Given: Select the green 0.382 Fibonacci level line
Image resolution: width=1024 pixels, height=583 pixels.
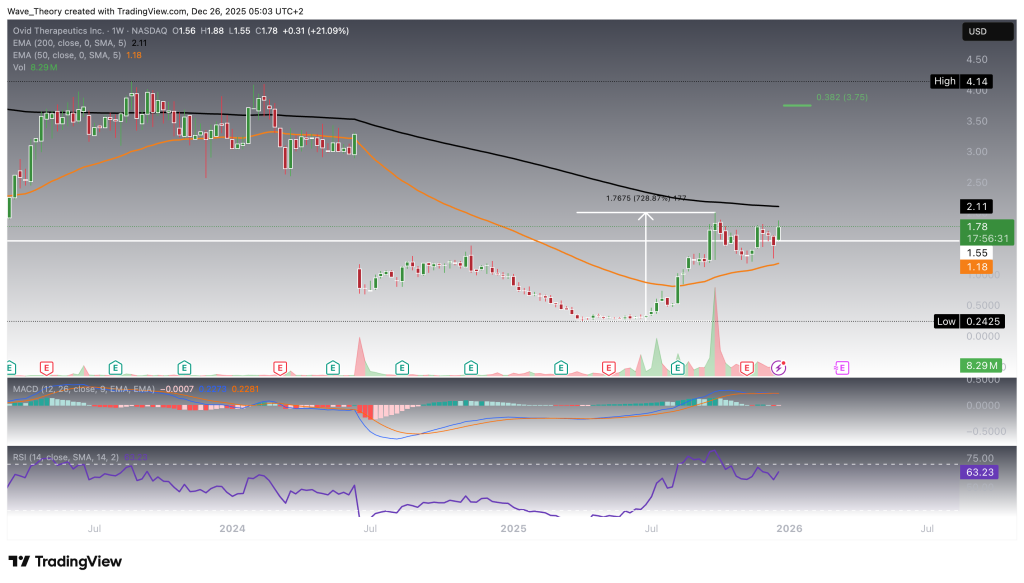Looking at the screenshot, I should (797, 104).
